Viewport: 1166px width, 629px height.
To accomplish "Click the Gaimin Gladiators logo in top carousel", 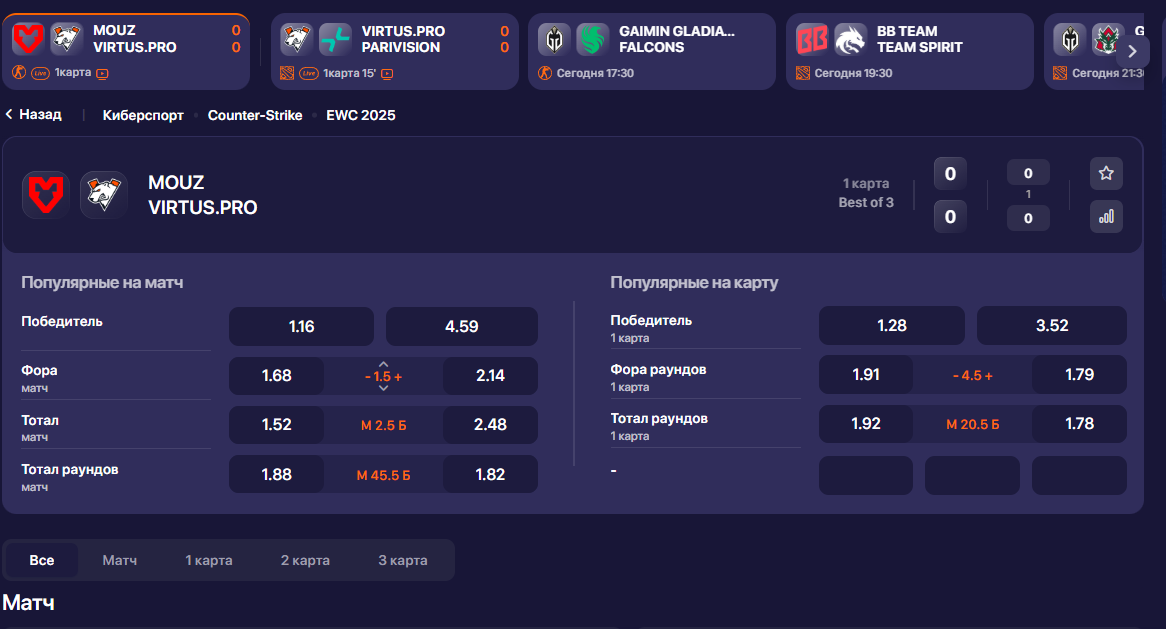I will point(554,39).
